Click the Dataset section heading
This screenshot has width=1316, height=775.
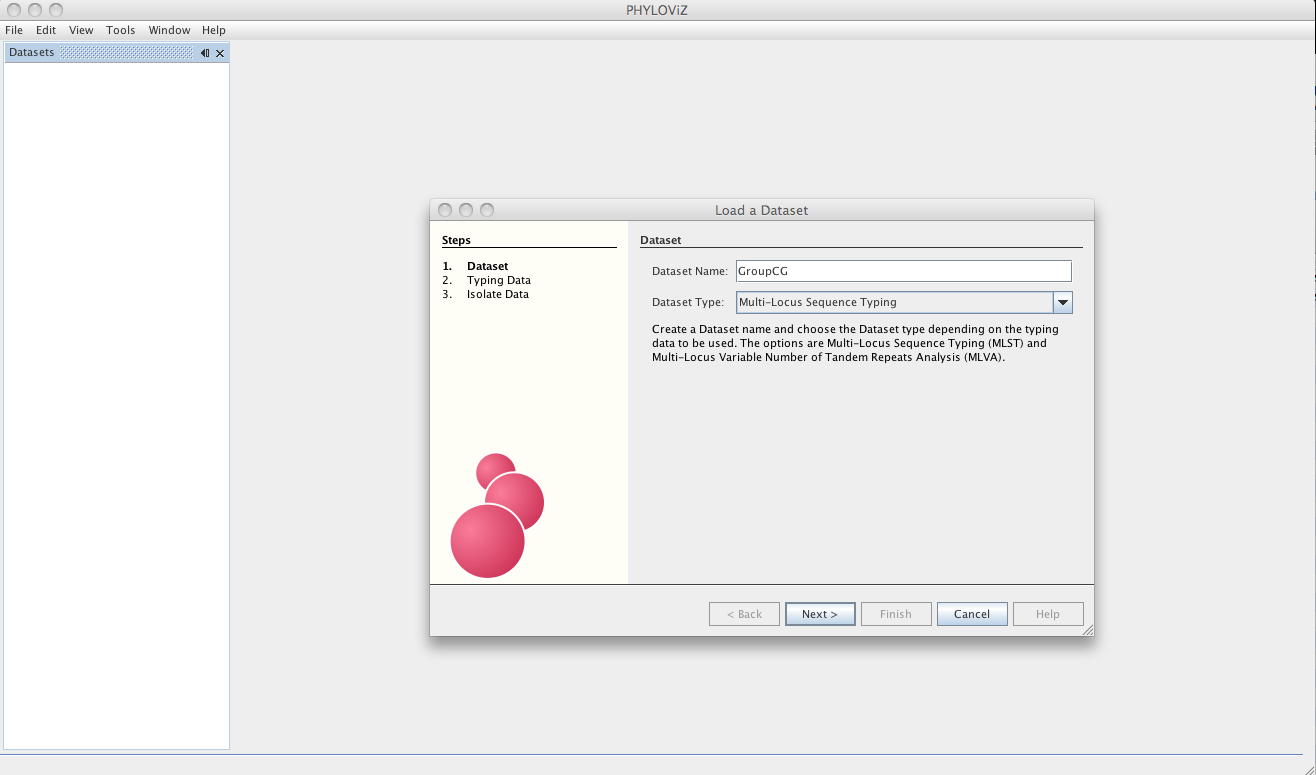[660, 240]
